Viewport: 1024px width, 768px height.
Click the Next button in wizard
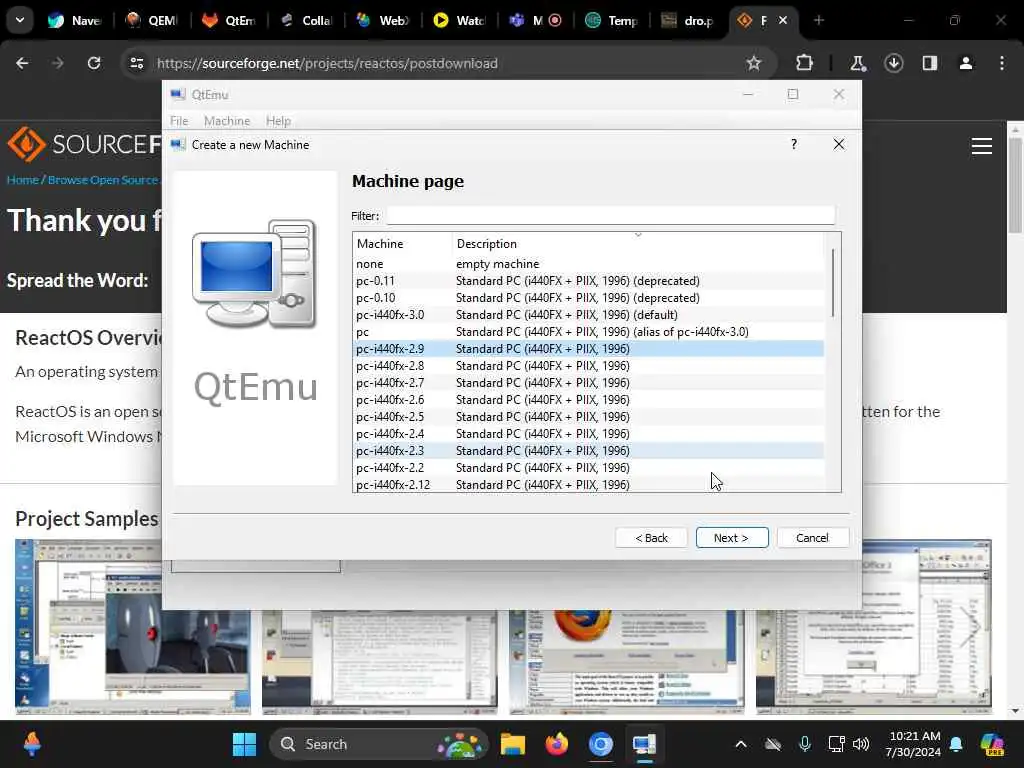click(x=731, y=537)
